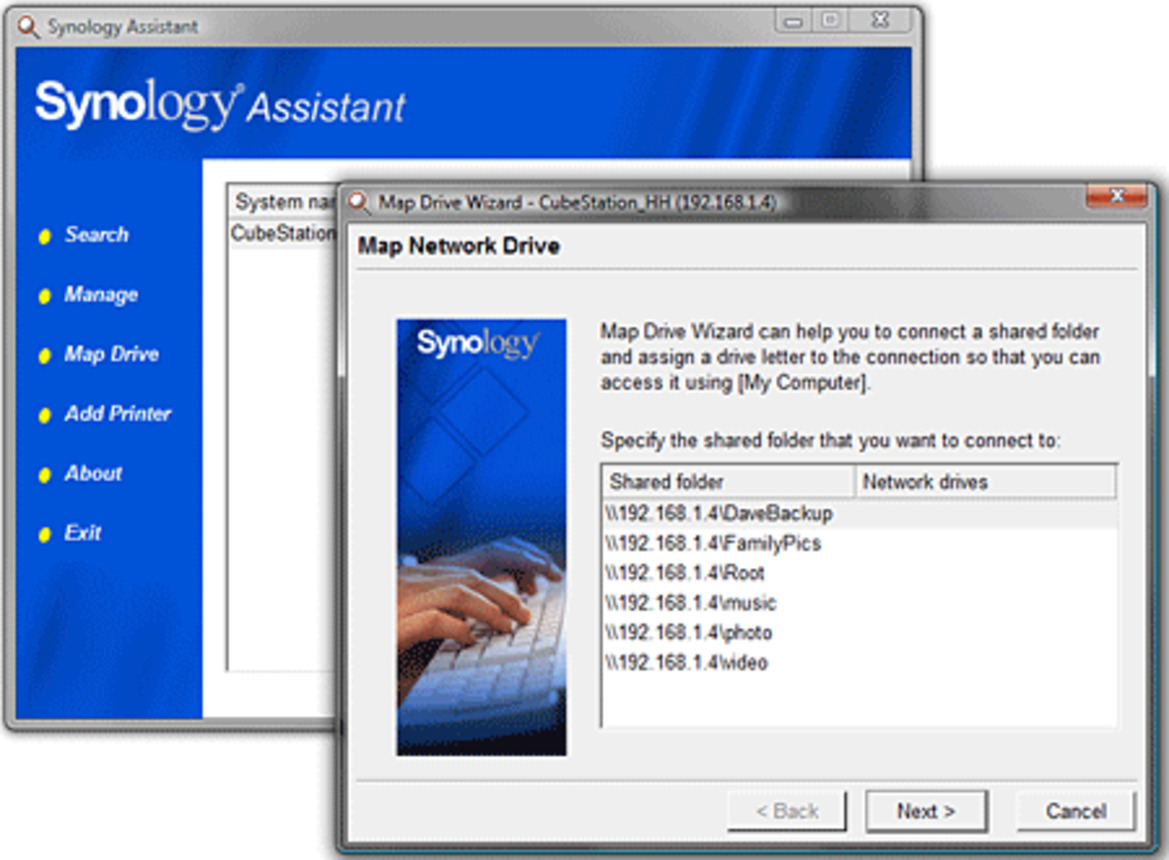Viewport: 1169px width, 860px height.
Task: Click the System name column header
Action: 284,202
